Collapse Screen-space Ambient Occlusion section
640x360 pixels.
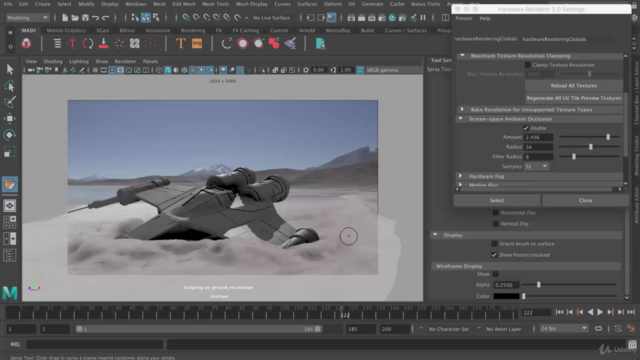pyautogui.click(x=461, y=119)
